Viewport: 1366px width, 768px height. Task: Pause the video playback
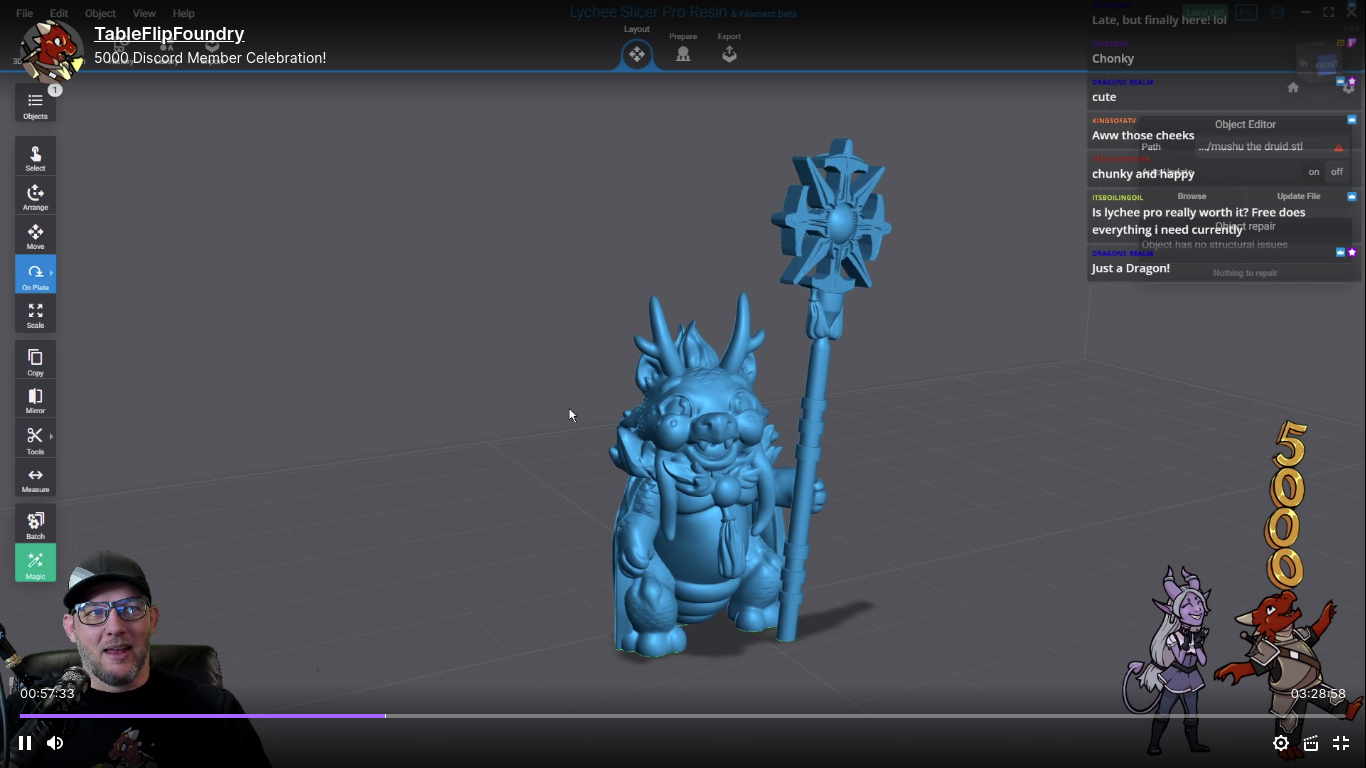(x=25, y=743)
